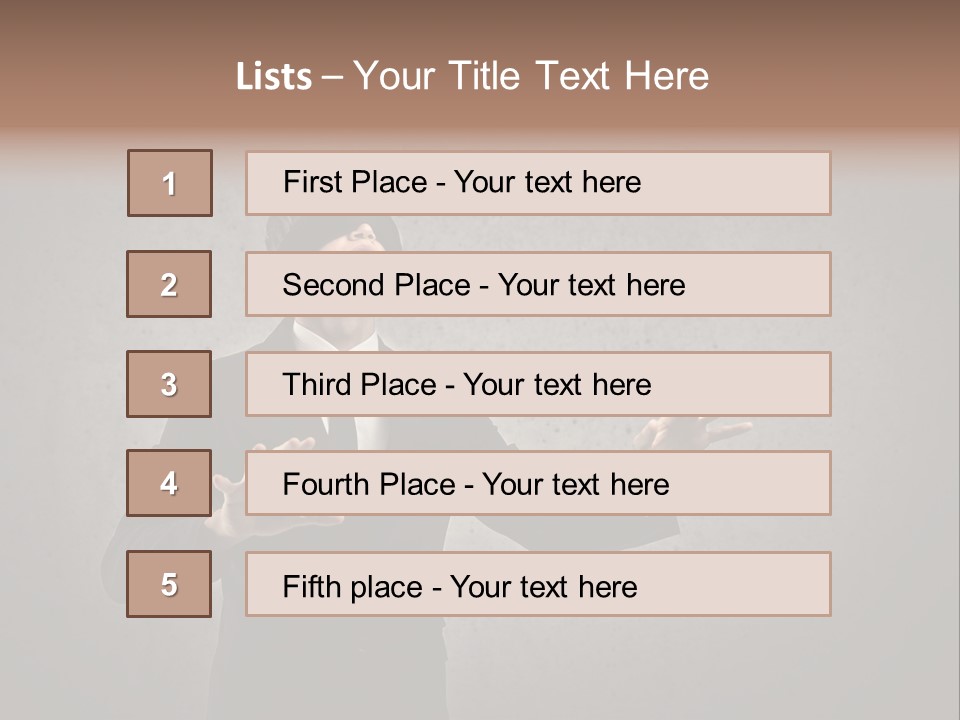Click the Third Place text box

[x=538, y=384]
